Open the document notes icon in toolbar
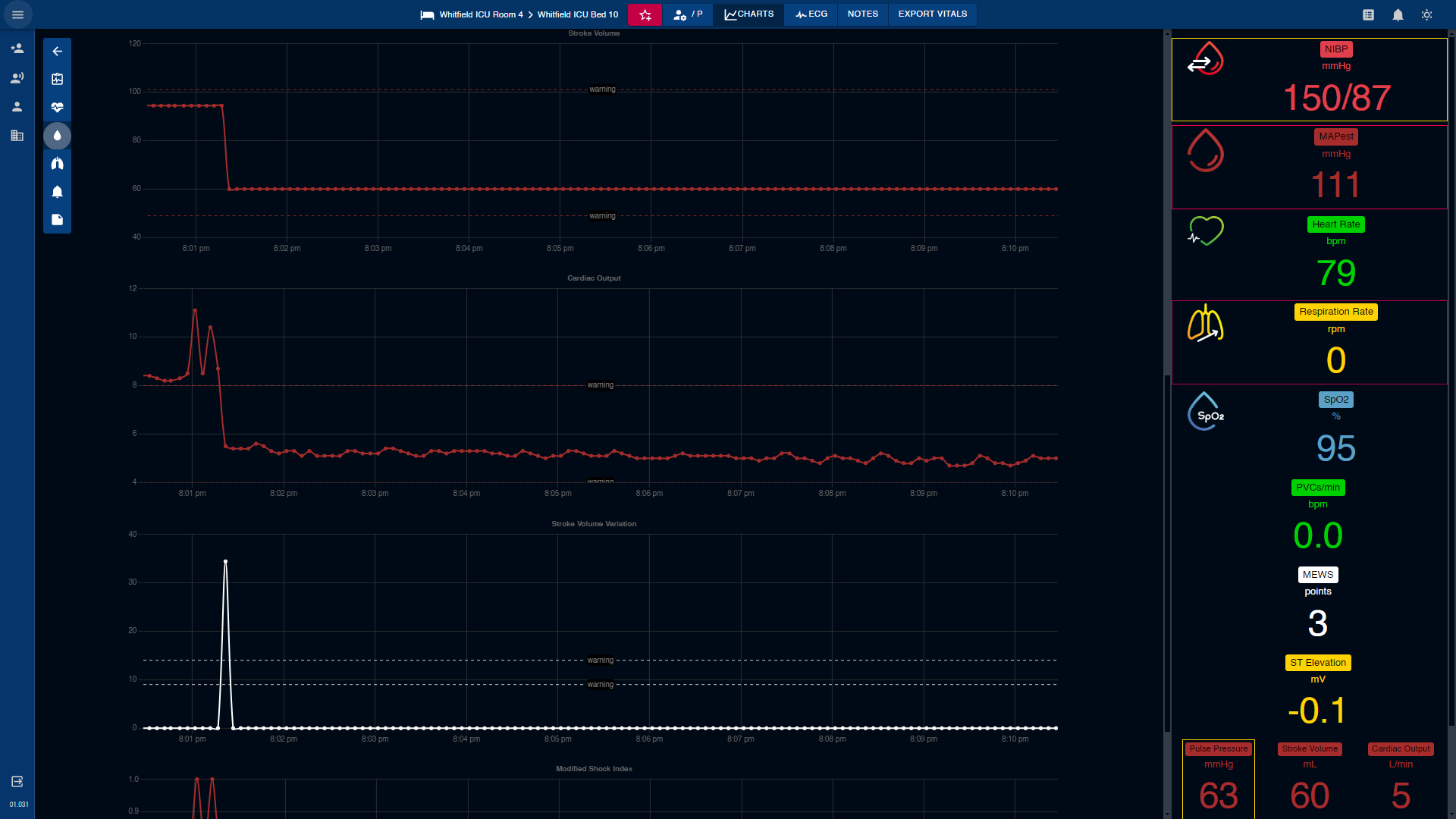 pyautogui.click(x=57, y=220)
